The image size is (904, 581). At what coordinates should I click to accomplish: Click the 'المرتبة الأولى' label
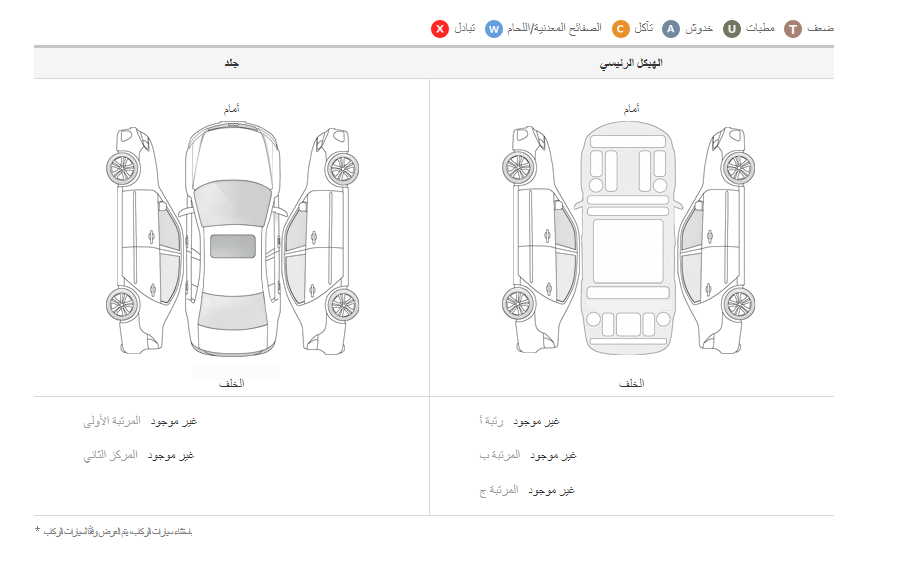pyautogui.click(x=112, y=421)
